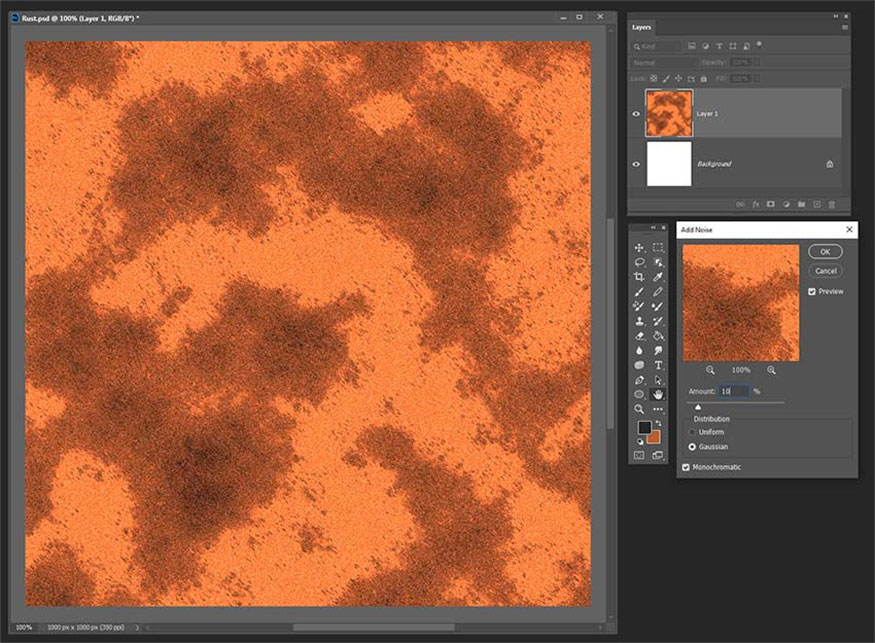Click the foreground color swatch
The height and width of the screenshot is (643, 875).
click(645, 428)
